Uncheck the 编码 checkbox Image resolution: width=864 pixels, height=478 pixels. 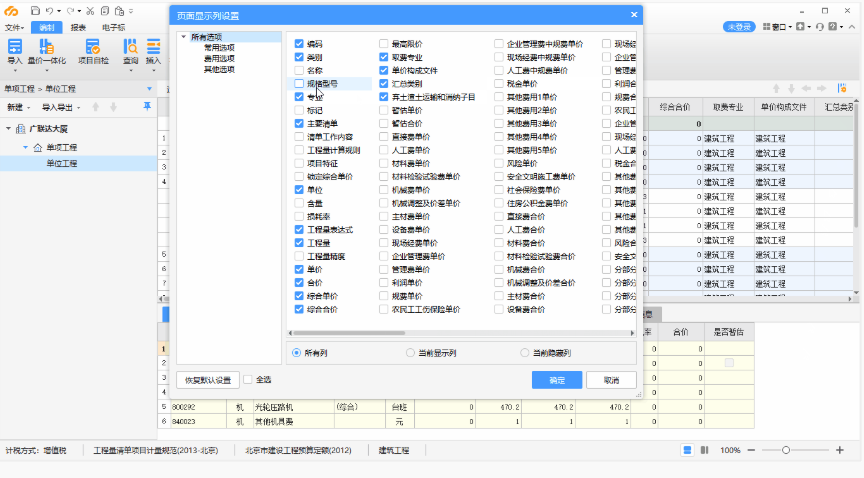pos(299,44)
